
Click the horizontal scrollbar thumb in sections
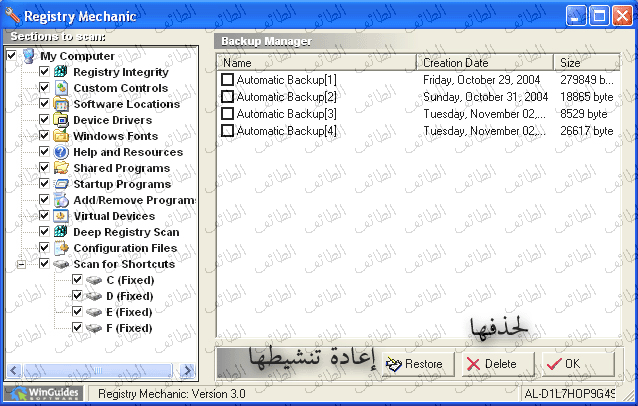98,371
